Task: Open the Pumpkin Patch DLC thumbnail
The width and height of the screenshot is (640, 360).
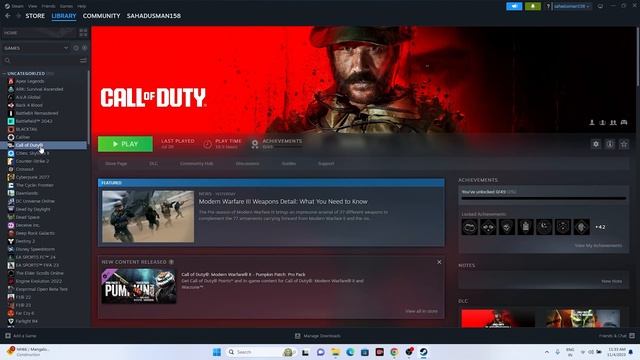Action: 139,286
